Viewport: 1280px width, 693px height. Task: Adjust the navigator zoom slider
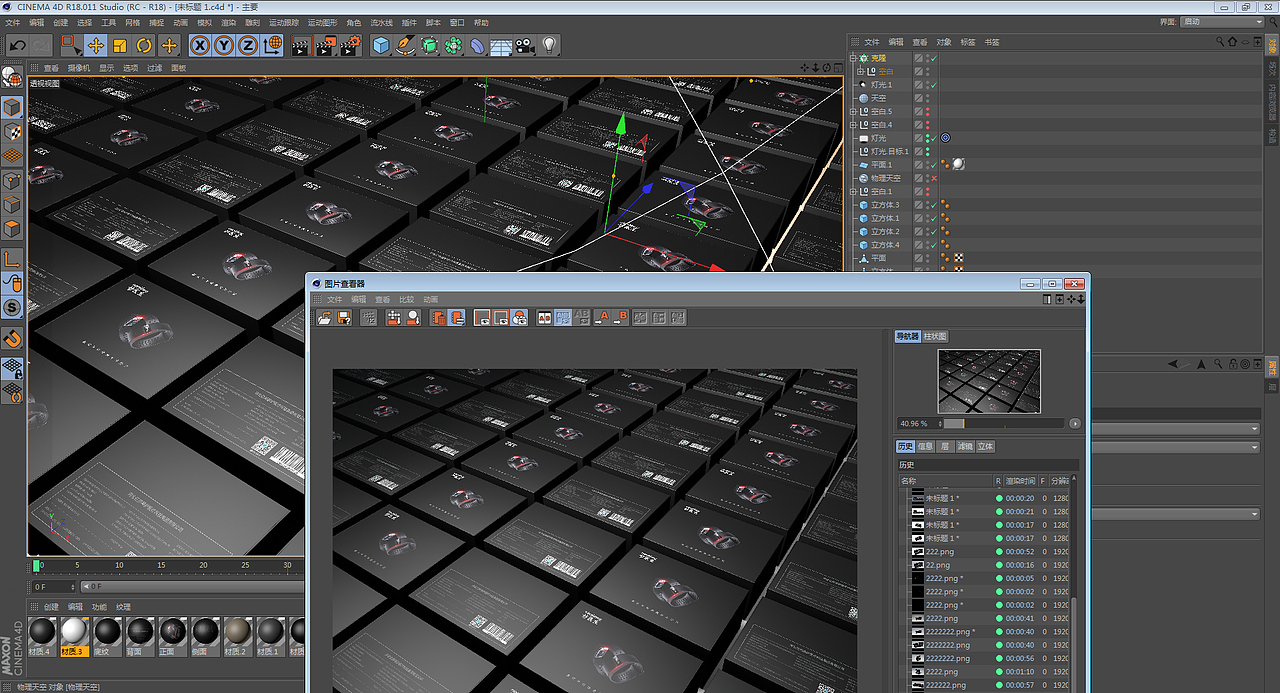pyautogui.click(x=1002, y=423)
